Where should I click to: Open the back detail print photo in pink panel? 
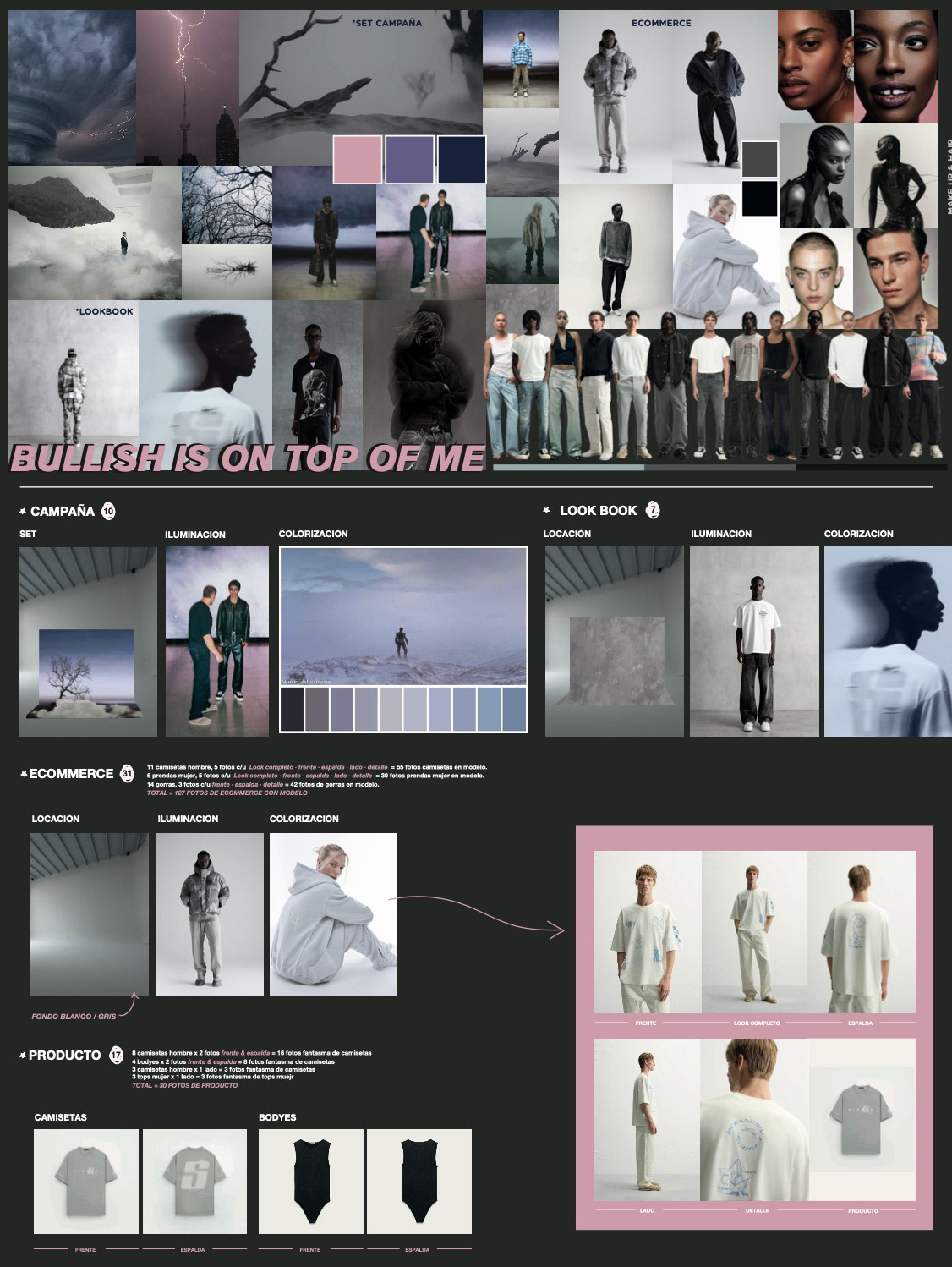(755, 1120)
